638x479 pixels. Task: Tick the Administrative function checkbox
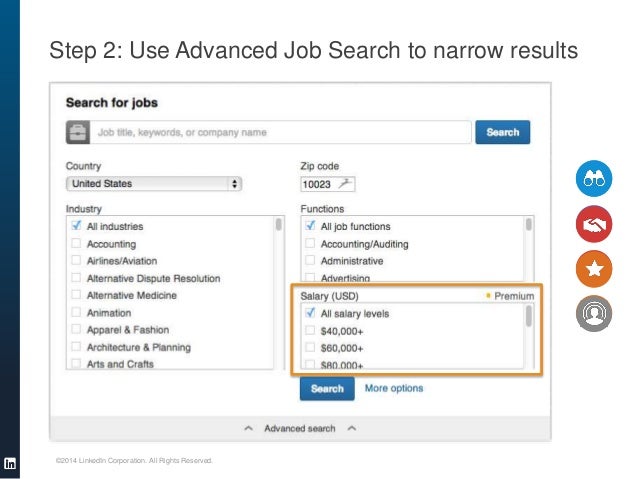tap(310, 261)
